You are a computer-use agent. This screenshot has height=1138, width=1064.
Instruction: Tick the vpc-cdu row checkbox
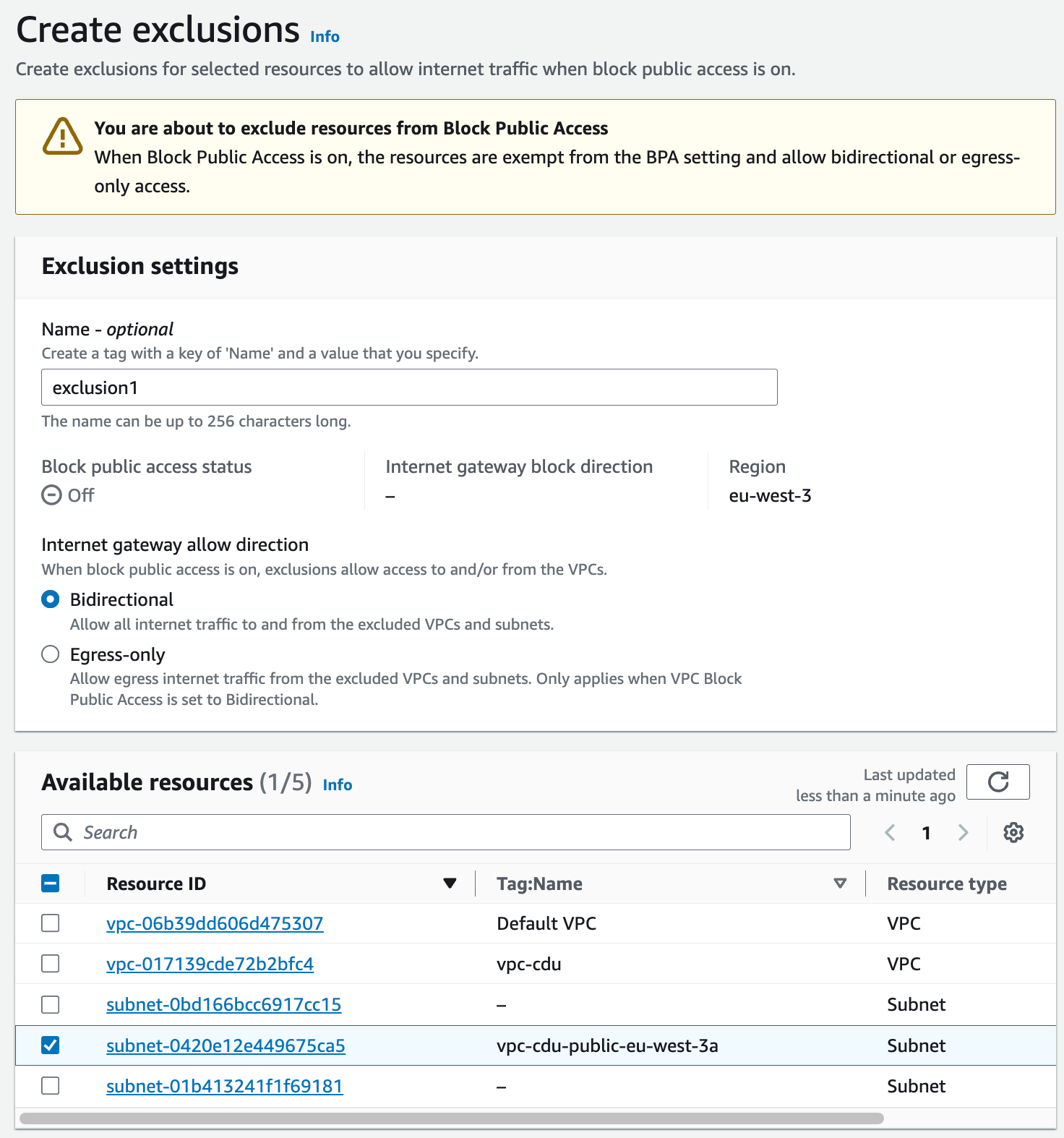51,964
